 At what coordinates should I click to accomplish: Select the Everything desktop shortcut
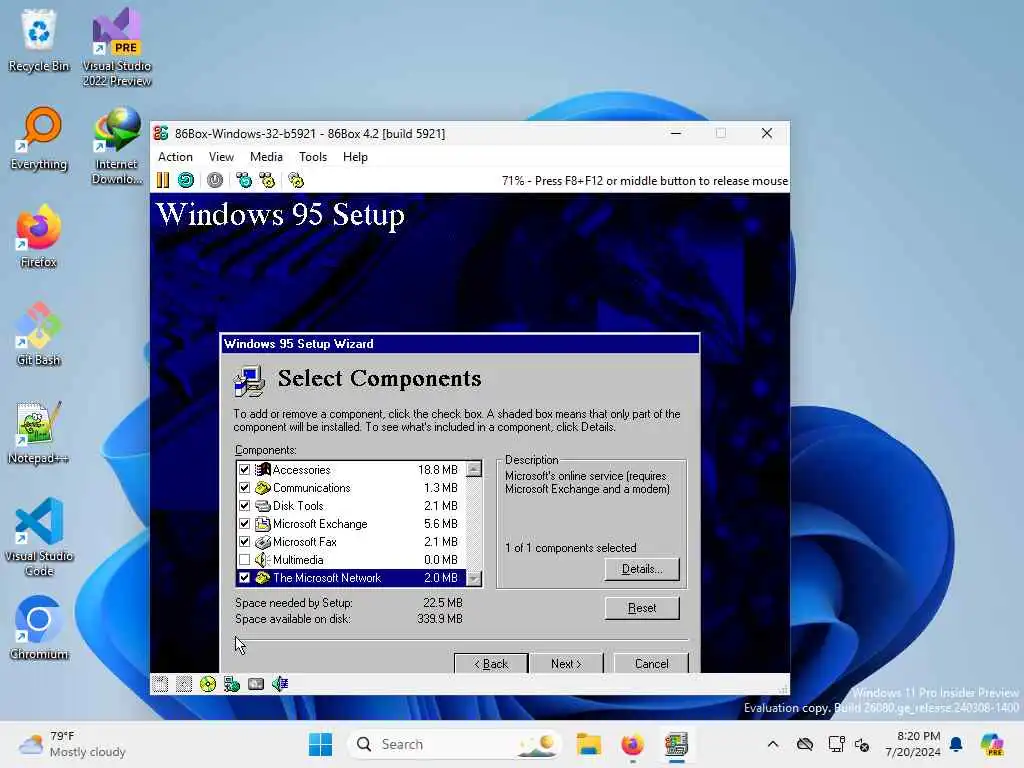pyautogui.click(x=39, y=138)
